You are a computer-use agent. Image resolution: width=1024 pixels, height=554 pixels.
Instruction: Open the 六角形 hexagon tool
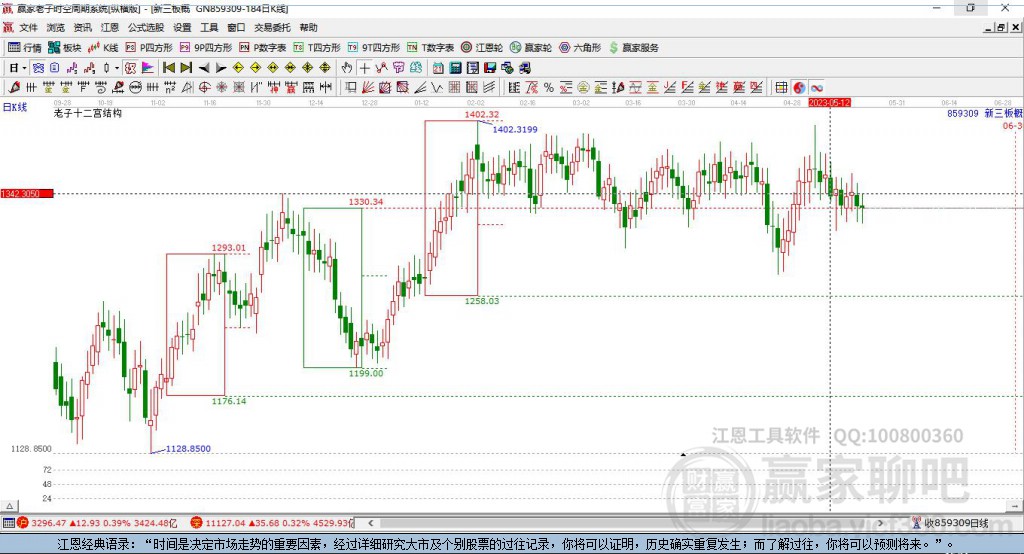click(x=580, y=47)
